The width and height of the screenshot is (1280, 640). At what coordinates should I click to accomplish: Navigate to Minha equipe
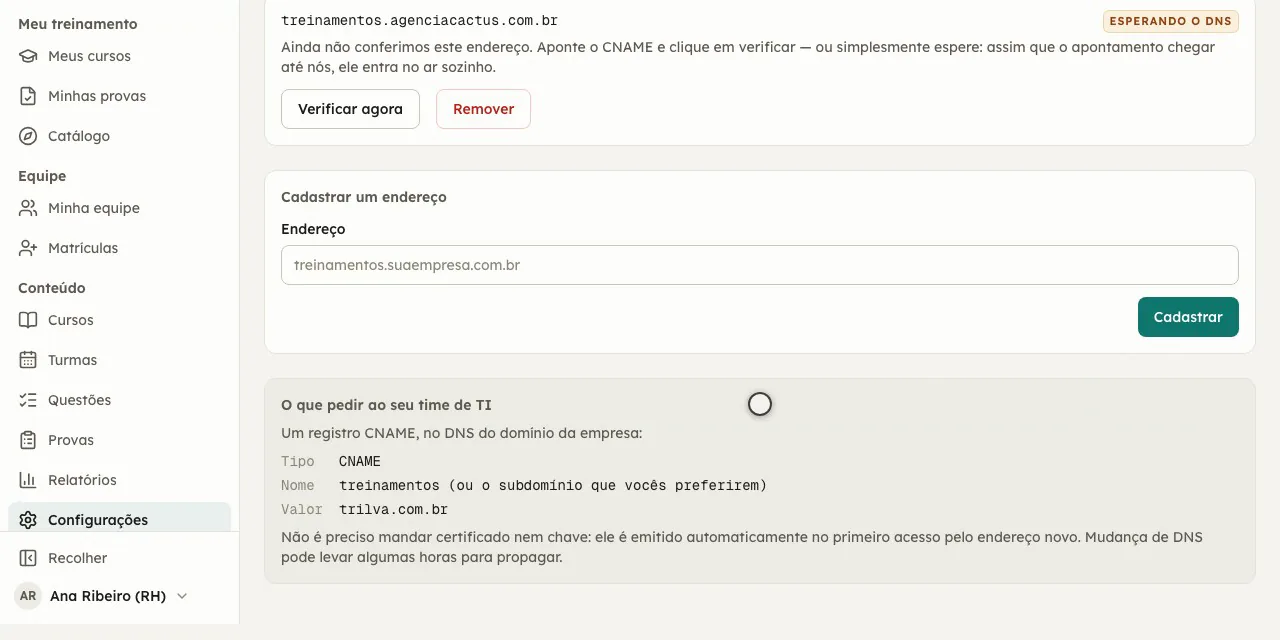coord(119,208)
